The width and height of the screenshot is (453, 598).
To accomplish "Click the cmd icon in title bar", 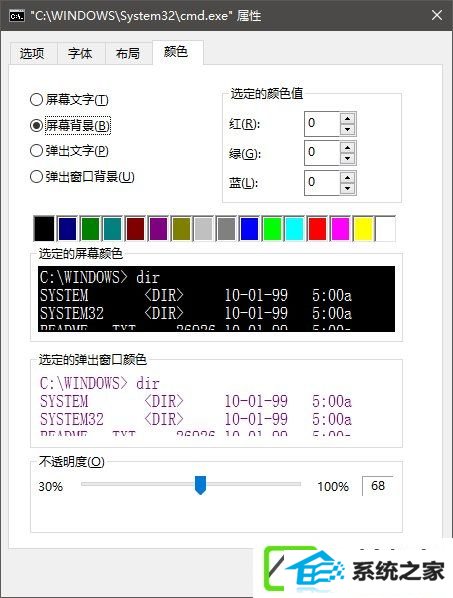I will 16,16.
